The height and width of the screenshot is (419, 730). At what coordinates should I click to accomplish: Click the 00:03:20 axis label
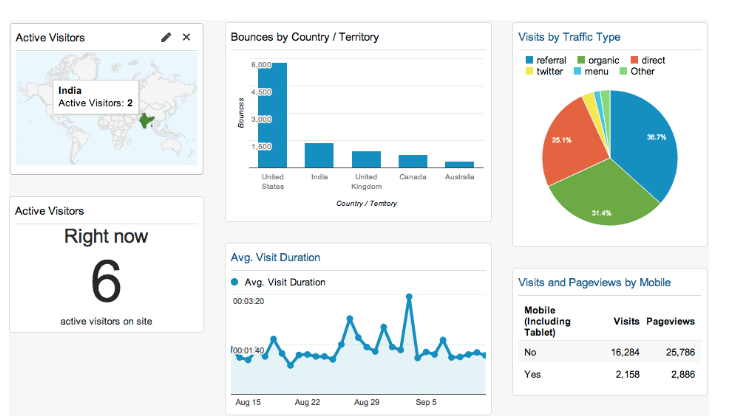click(248, 301)
